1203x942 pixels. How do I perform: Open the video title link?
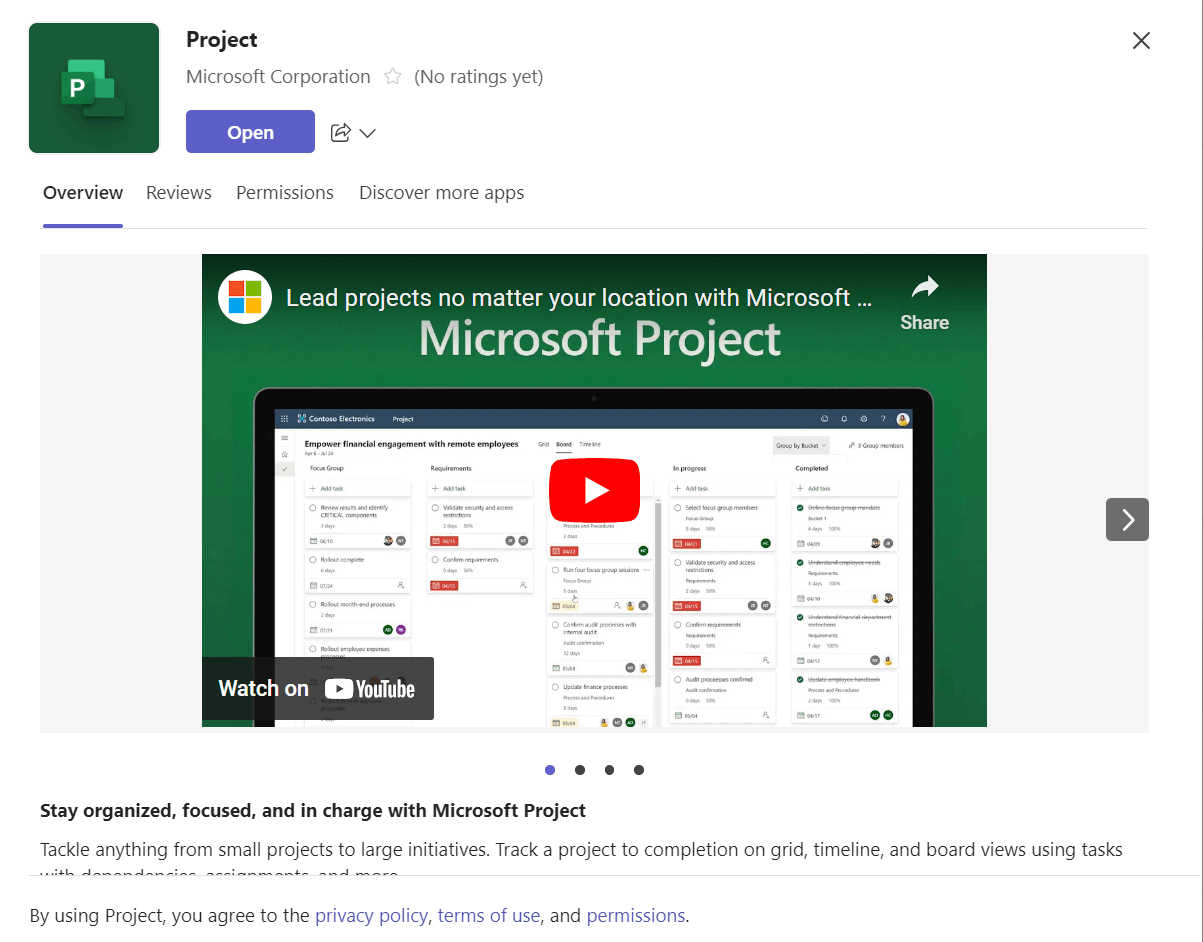click(x=579, y=298)
